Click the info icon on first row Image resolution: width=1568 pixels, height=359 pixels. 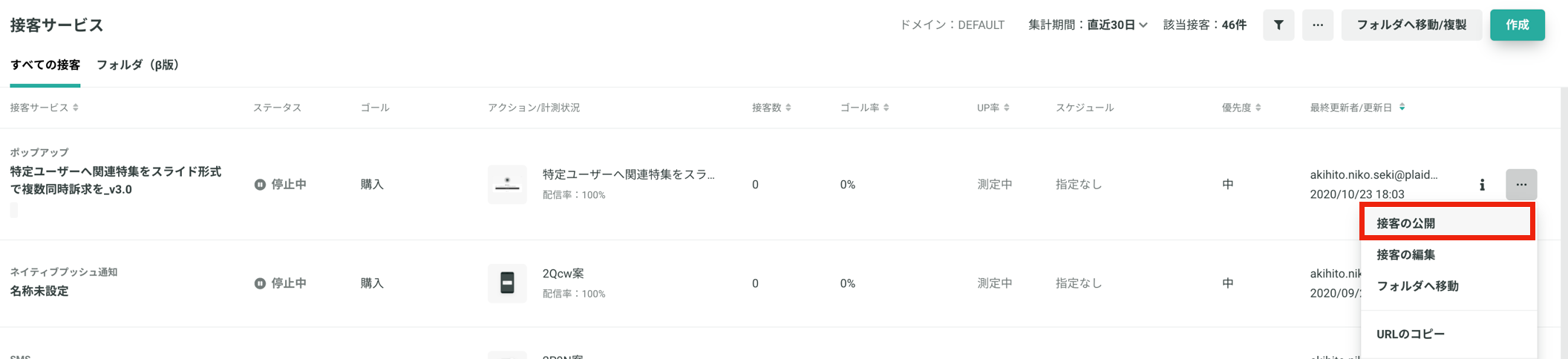[x=1482, y=185]
